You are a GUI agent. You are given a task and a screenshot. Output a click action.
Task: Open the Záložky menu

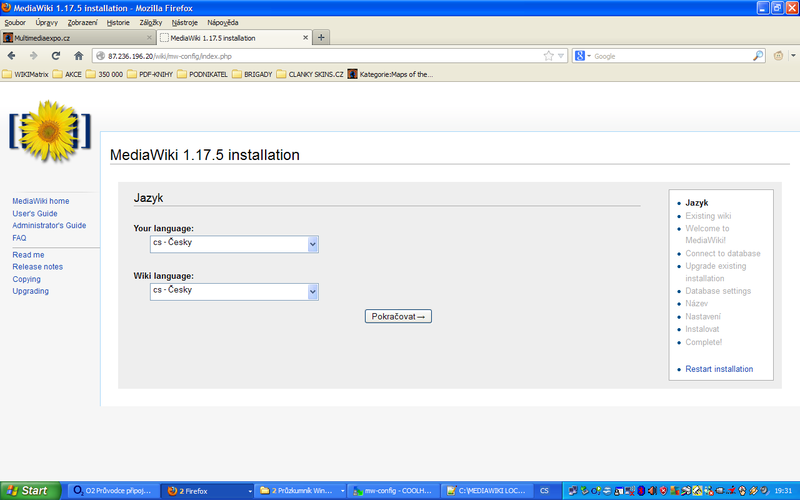pos(151,22)
